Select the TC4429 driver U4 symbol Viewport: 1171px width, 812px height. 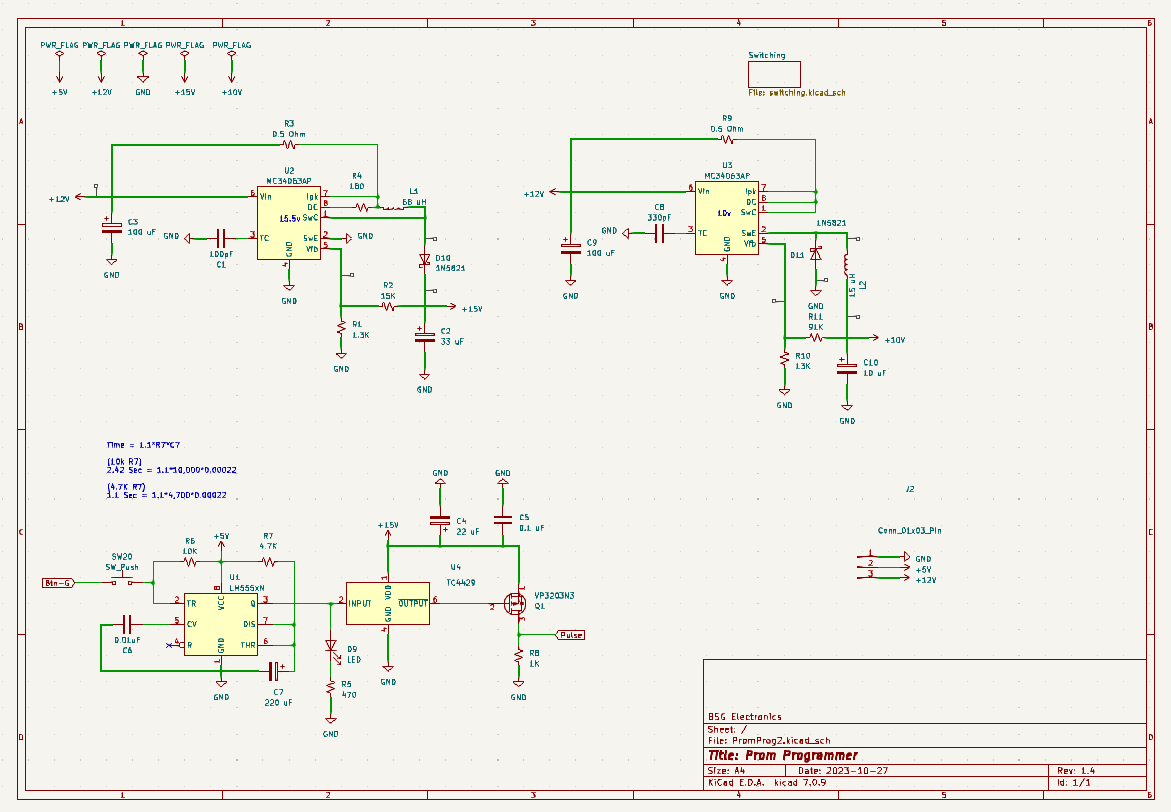(x=387, y=602)
